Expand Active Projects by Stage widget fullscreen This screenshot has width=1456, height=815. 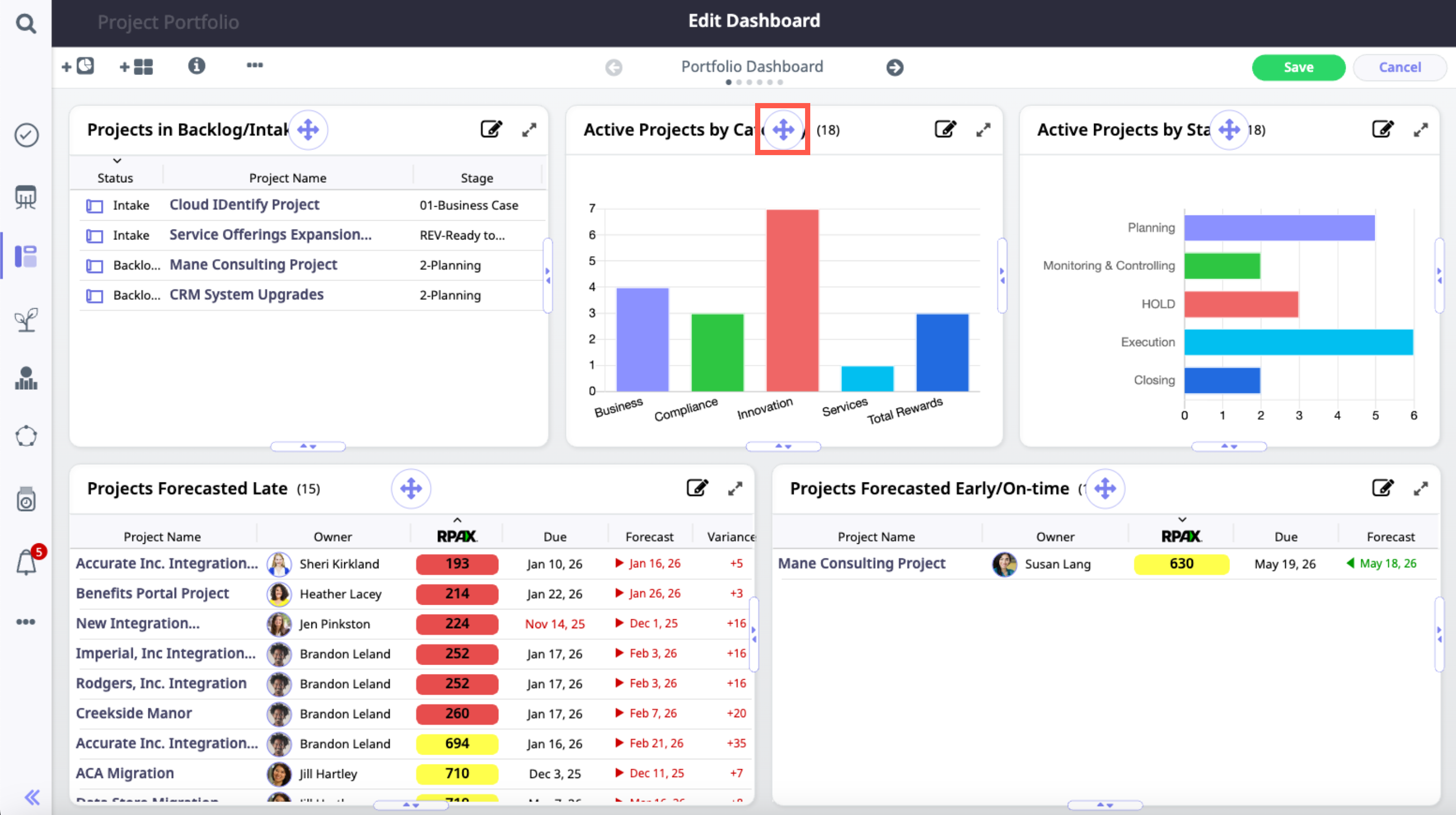click(x=1421, y=130)
